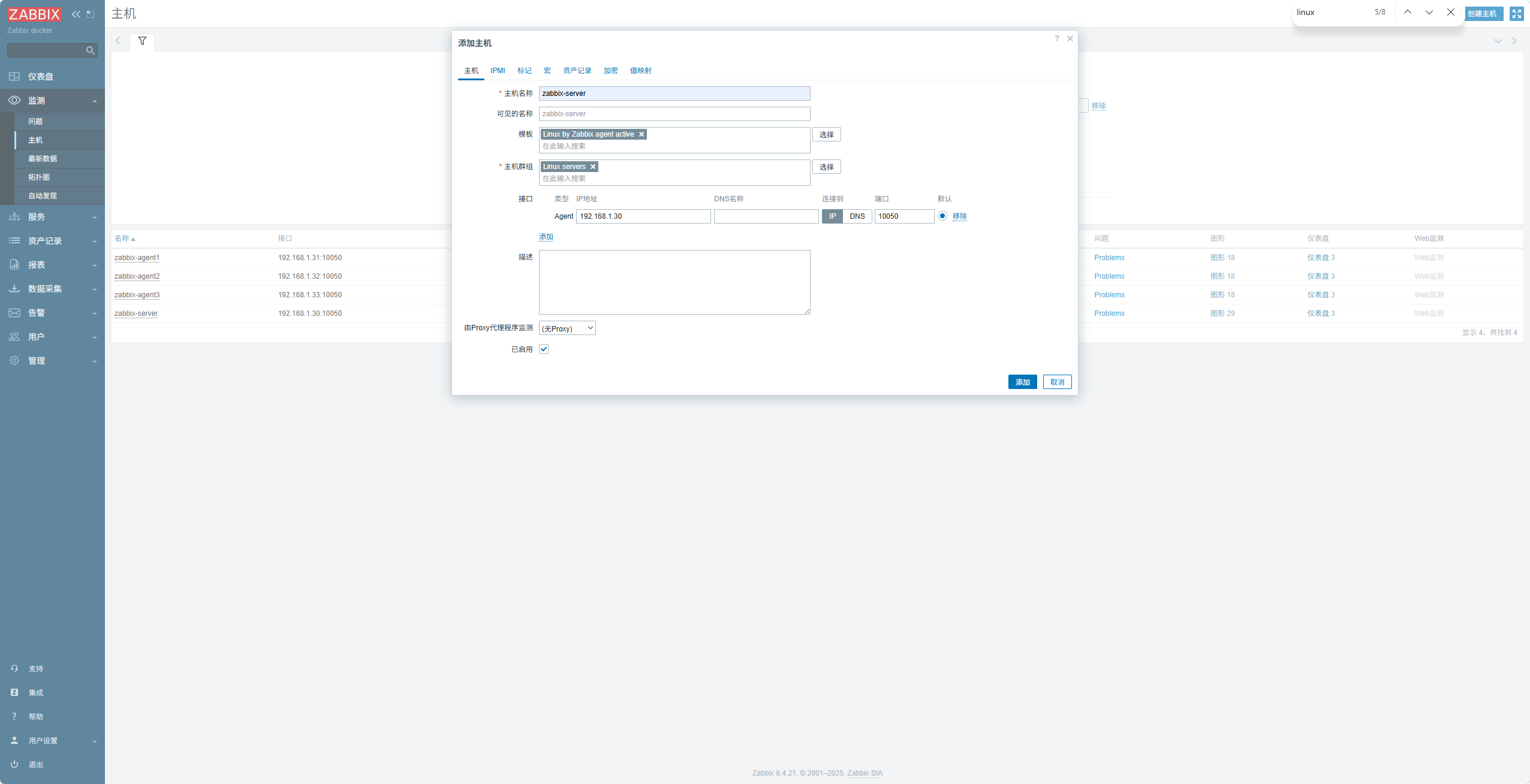Screen dimensions: 1530x784
Task: Switch to the IPMI tab
Action: (x=498, y=71)
